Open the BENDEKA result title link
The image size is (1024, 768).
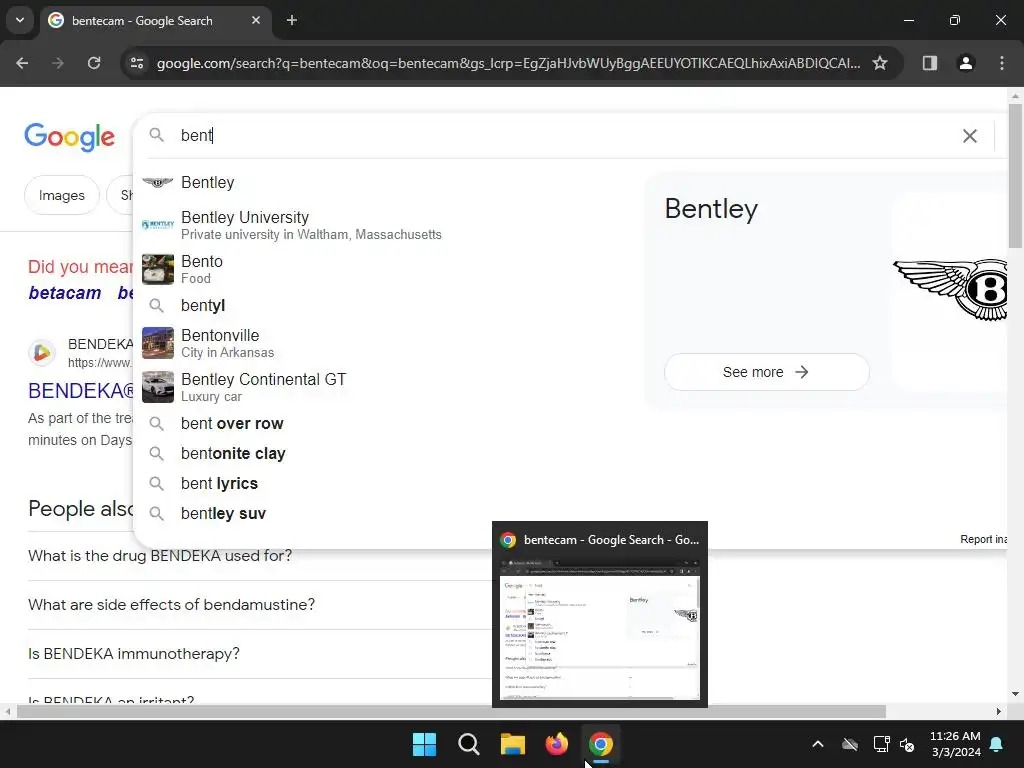pyautogui.click(x=80, y=391)
